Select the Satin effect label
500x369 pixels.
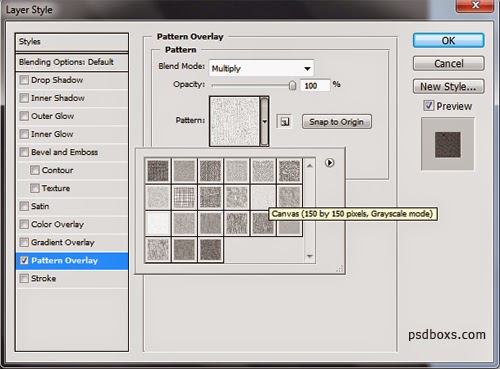click(40, 206)
